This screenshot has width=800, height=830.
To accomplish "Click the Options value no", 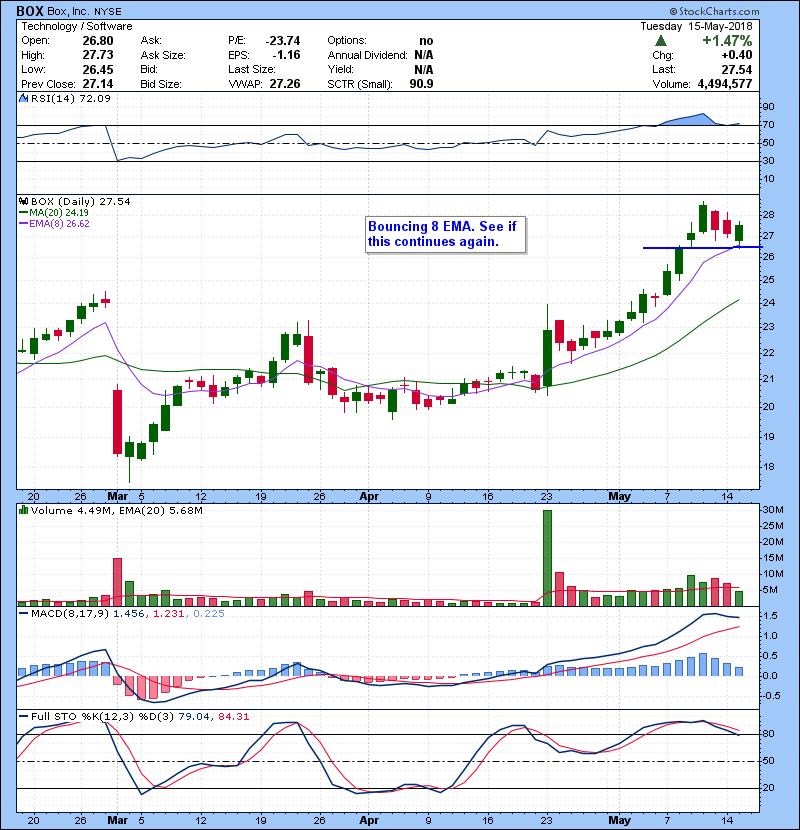I will [426, 41].
